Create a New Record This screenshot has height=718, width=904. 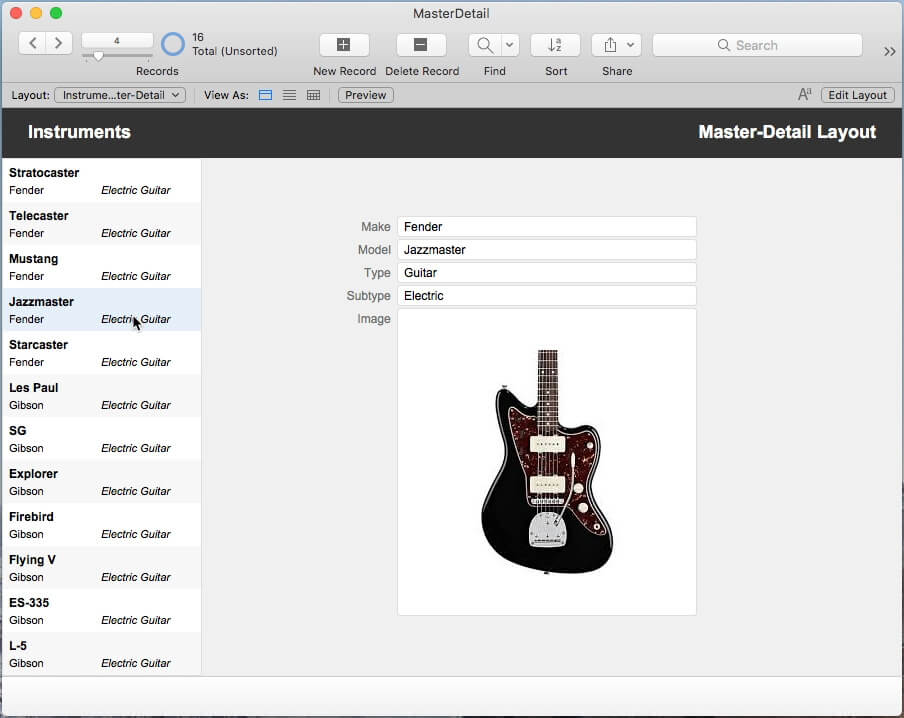click(344, 44)
